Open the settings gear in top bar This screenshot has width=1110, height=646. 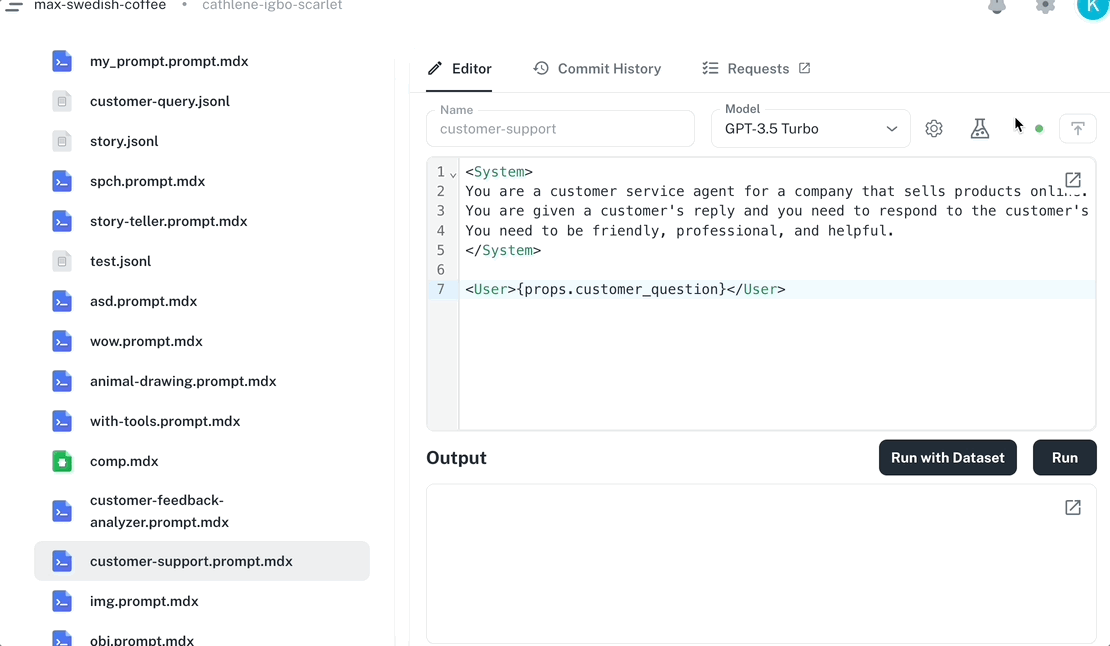[x=1045, y=6]
